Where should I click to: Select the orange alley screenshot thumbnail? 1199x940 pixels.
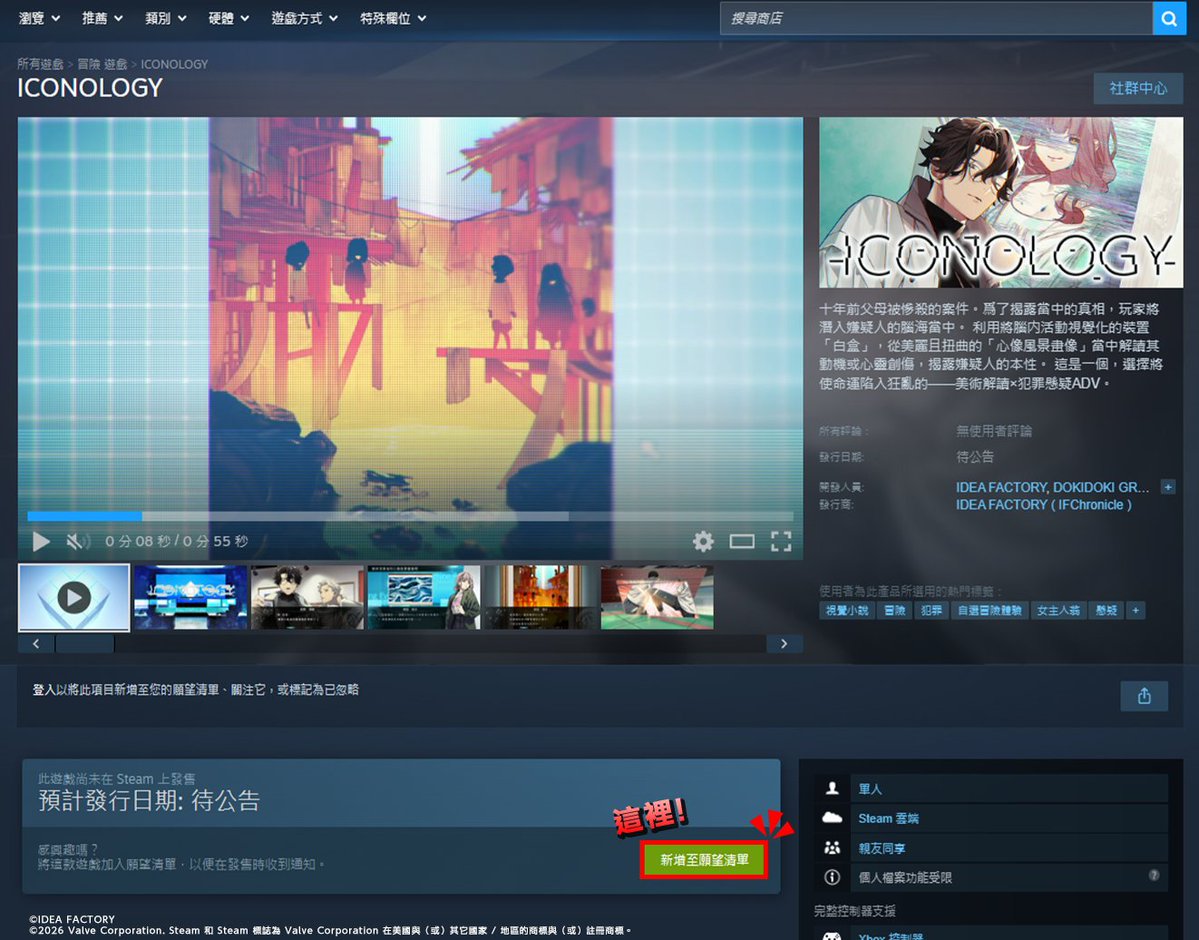point(541,597)
